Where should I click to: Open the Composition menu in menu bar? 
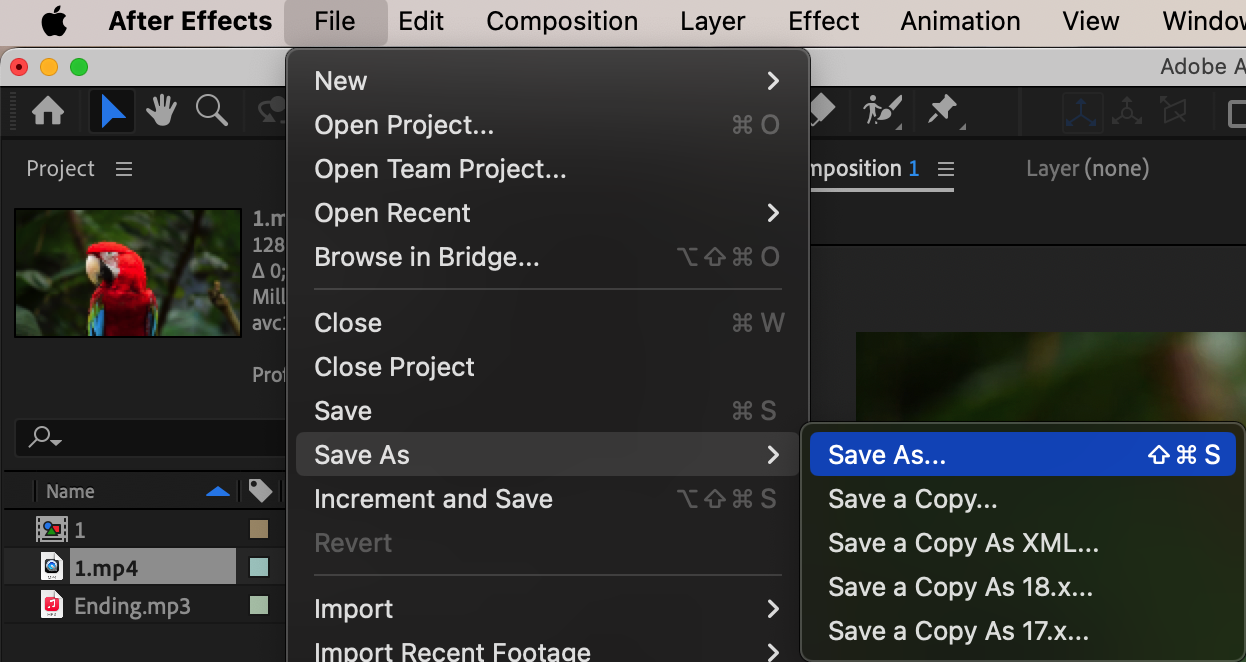pos(562,21)
